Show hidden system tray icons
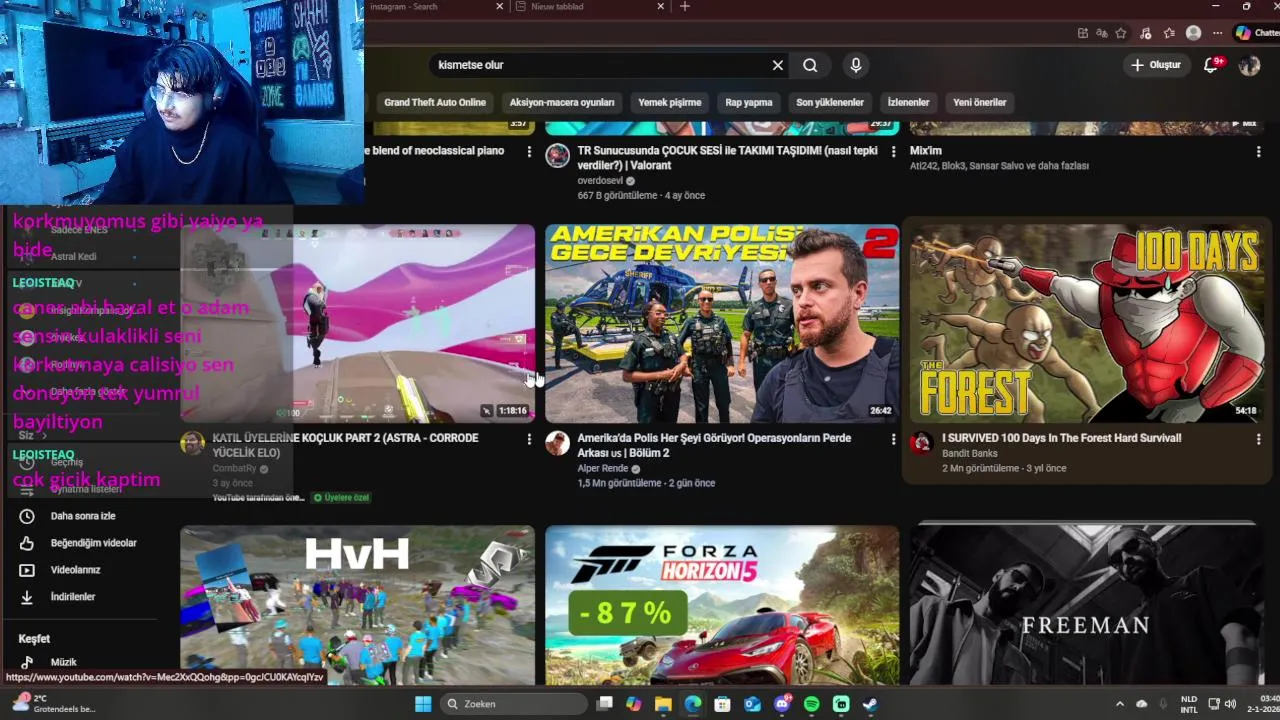 pos(1120,704)
